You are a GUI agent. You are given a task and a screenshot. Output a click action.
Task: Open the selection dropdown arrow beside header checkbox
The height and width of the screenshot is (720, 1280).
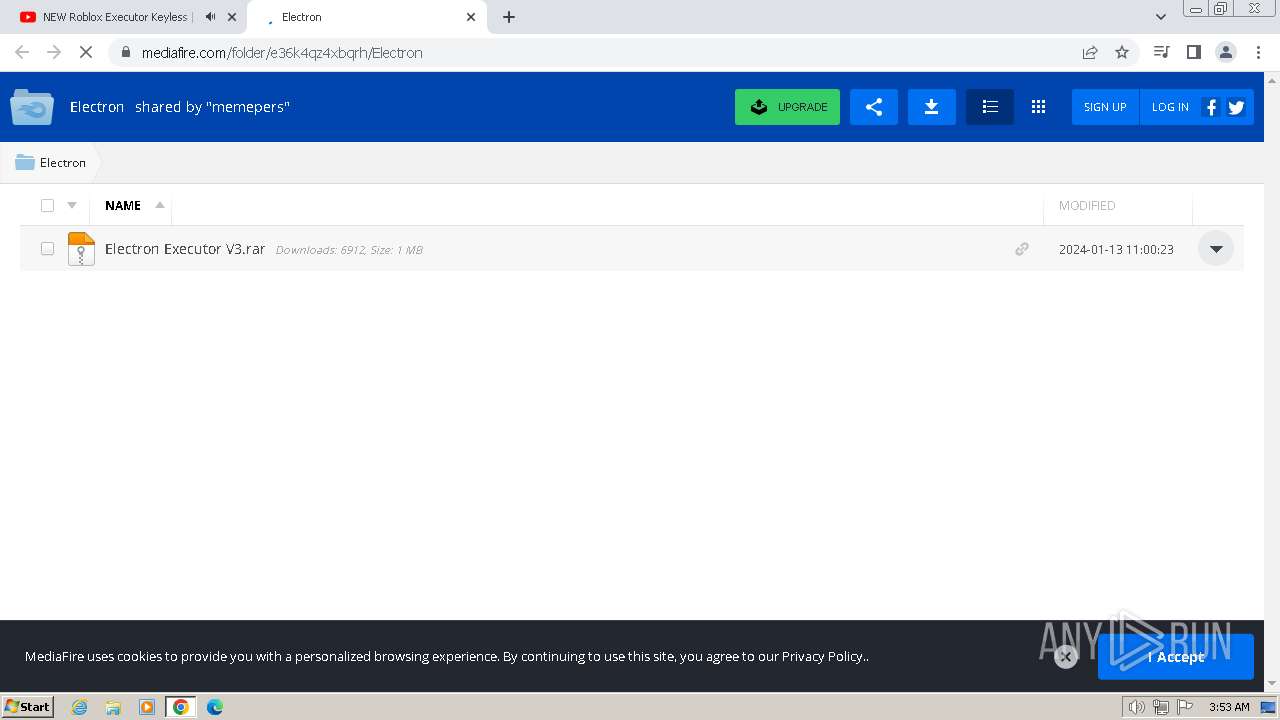pyautogui.click(x=72, y=205)
